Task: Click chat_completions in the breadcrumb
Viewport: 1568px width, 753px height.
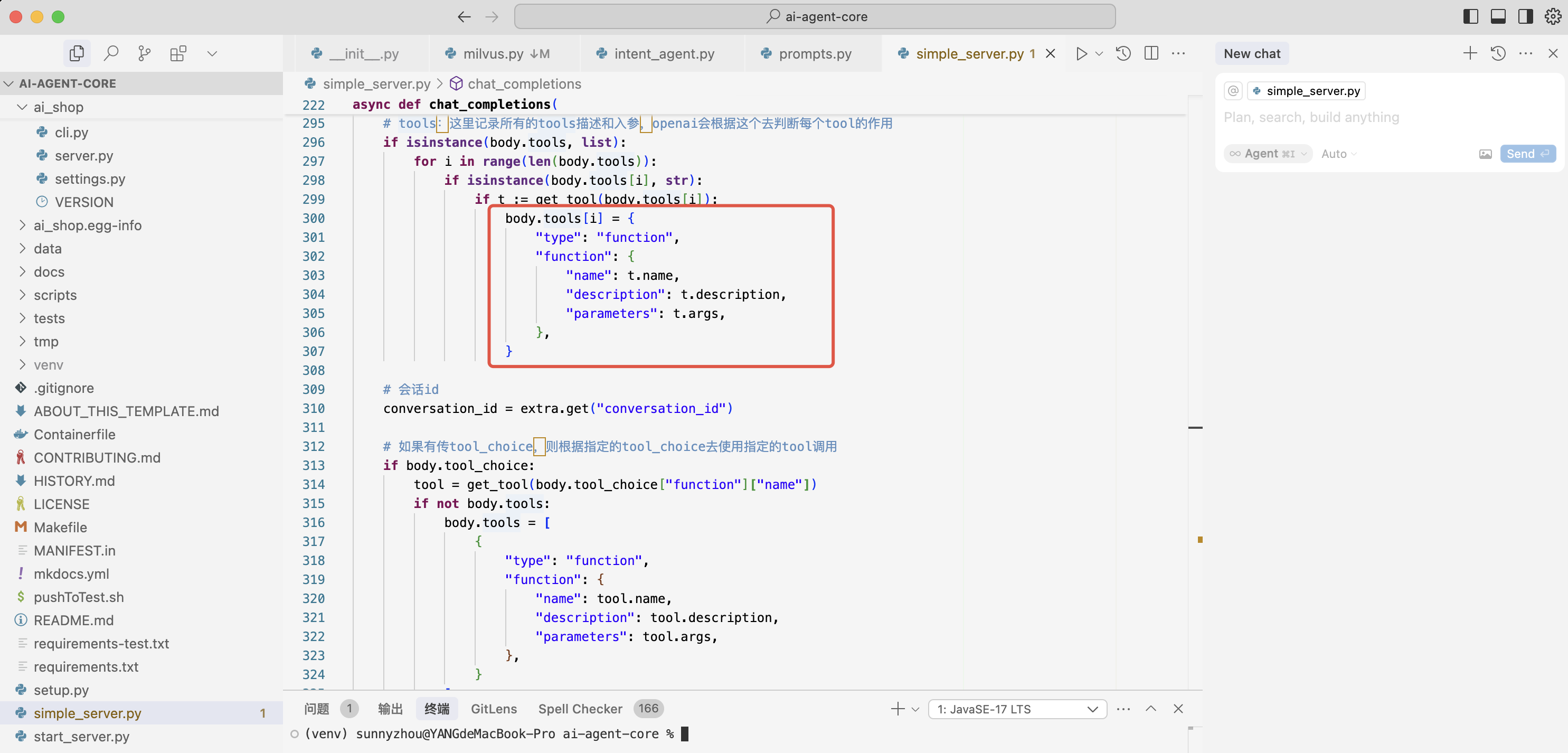Action: click(524, 84)
